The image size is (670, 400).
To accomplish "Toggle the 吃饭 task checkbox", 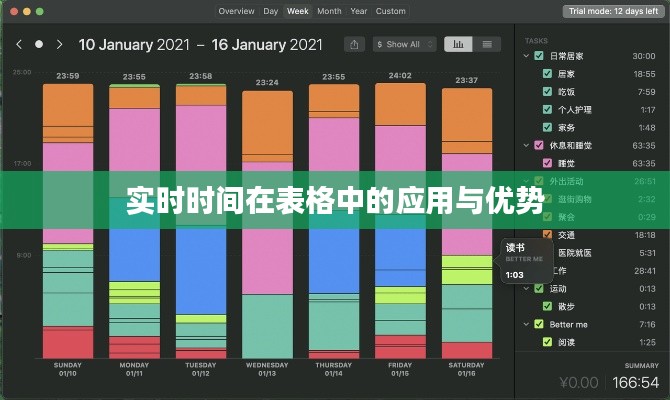I will (x=547, y=92).
